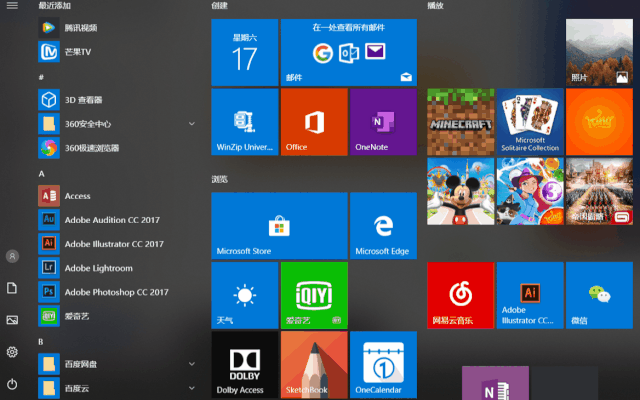Open WinZip Universal tile
This screenshot has height=400, width=640.
(244, 122)
